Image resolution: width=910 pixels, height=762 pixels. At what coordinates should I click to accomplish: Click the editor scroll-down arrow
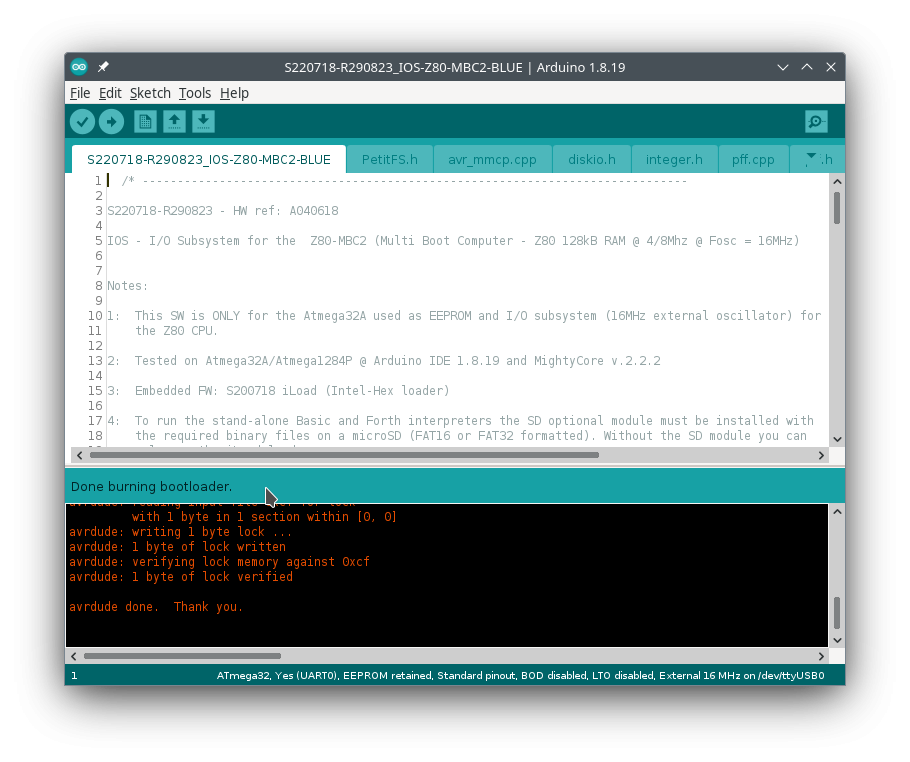837,439
